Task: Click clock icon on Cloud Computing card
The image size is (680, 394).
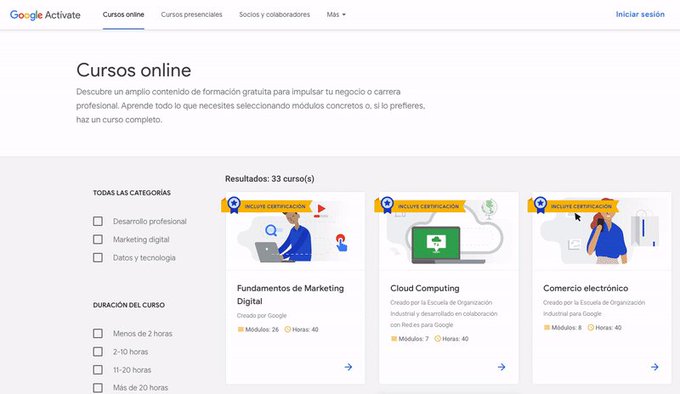Action: coord(438,339)
